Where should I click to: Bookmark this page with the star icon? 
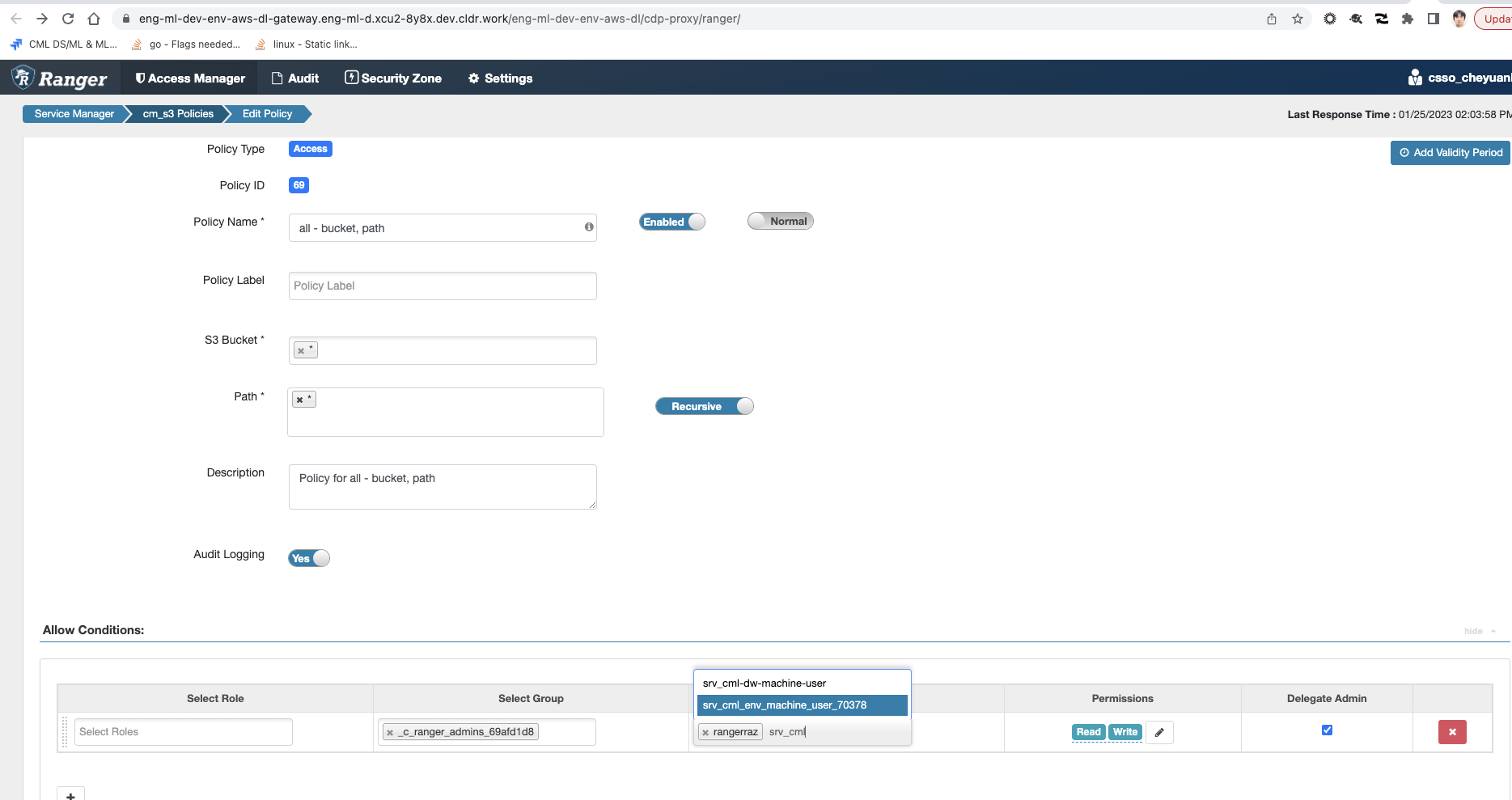click(1298, 19)
